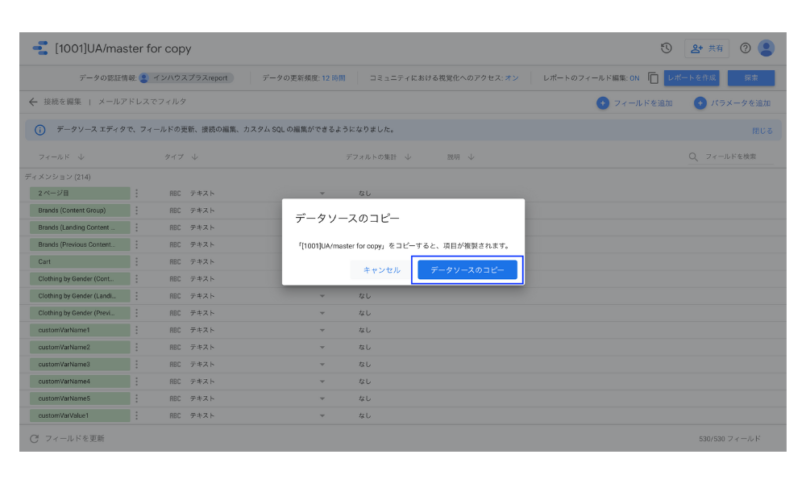
Task: Click the back arrow beside 接続を編集
Action: 34,102
